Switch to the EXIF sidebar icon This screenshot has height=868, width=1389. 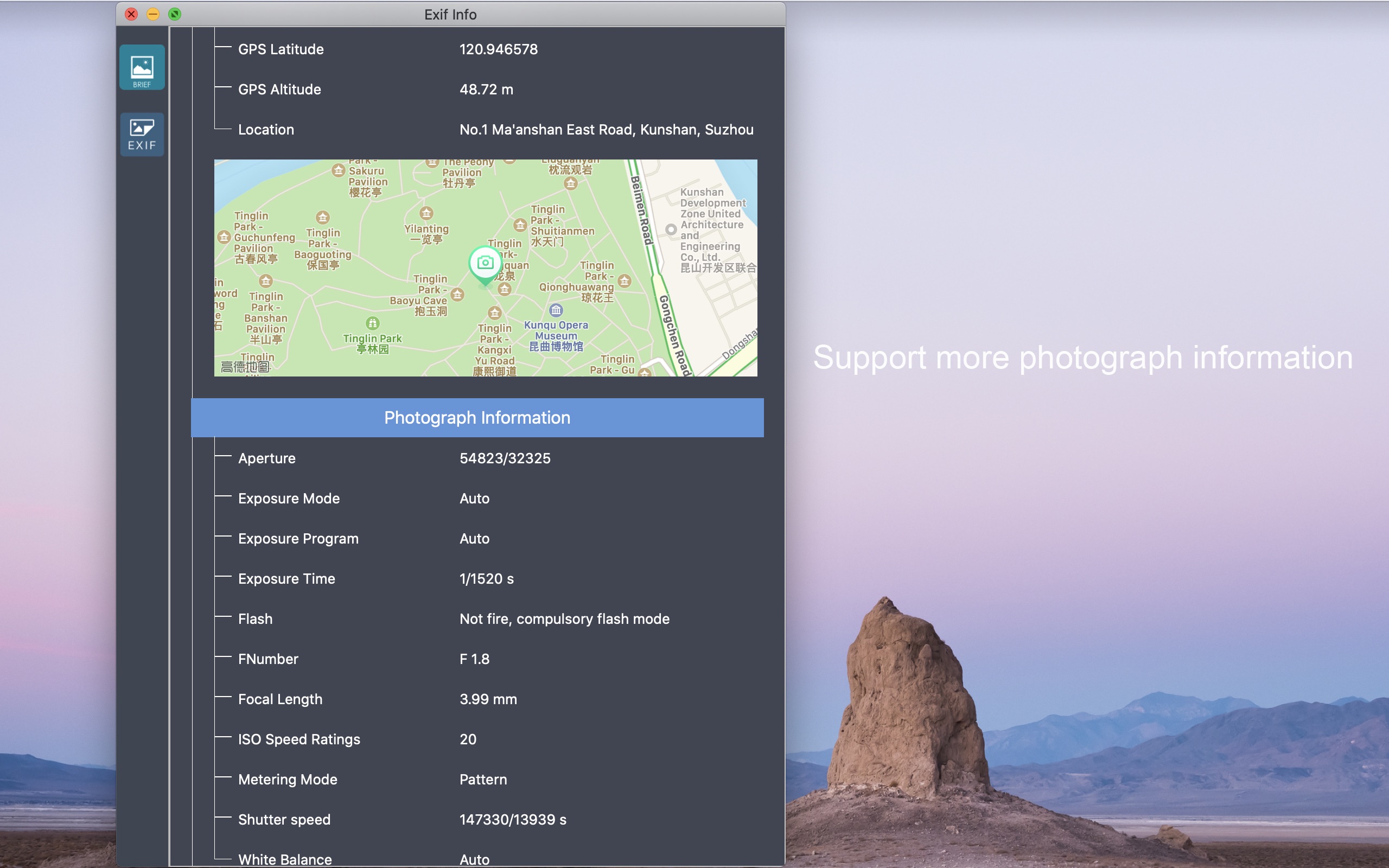tap(142, 135)
